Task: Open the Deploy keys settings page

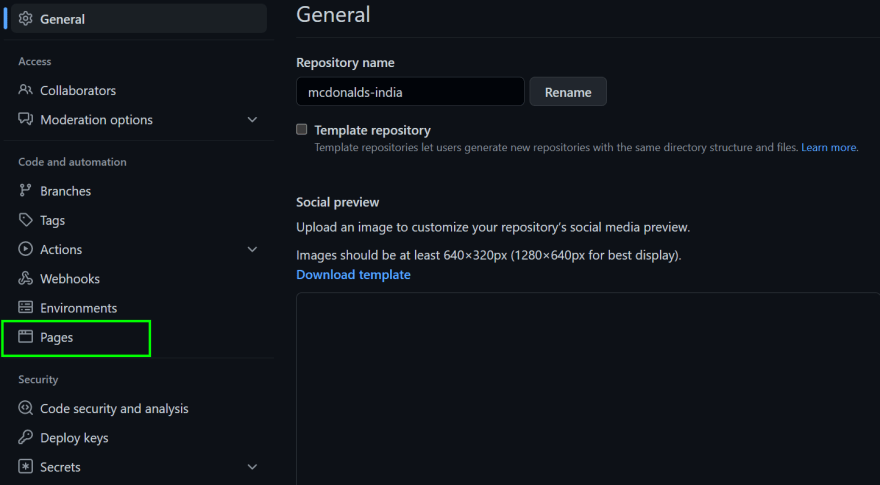Action: [74, 438]
